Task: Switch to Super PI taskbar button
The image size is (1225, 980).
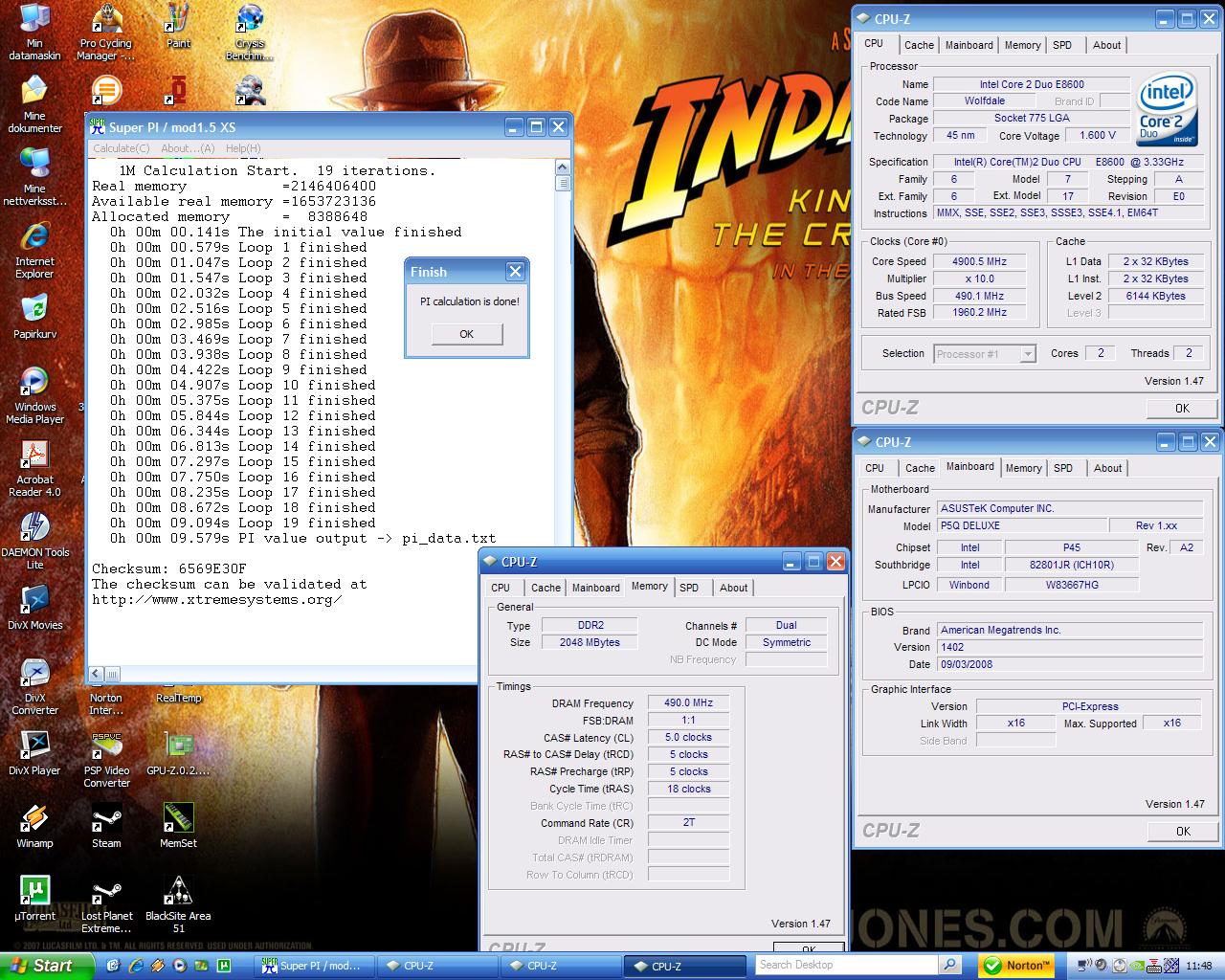Action: point(315,966)
